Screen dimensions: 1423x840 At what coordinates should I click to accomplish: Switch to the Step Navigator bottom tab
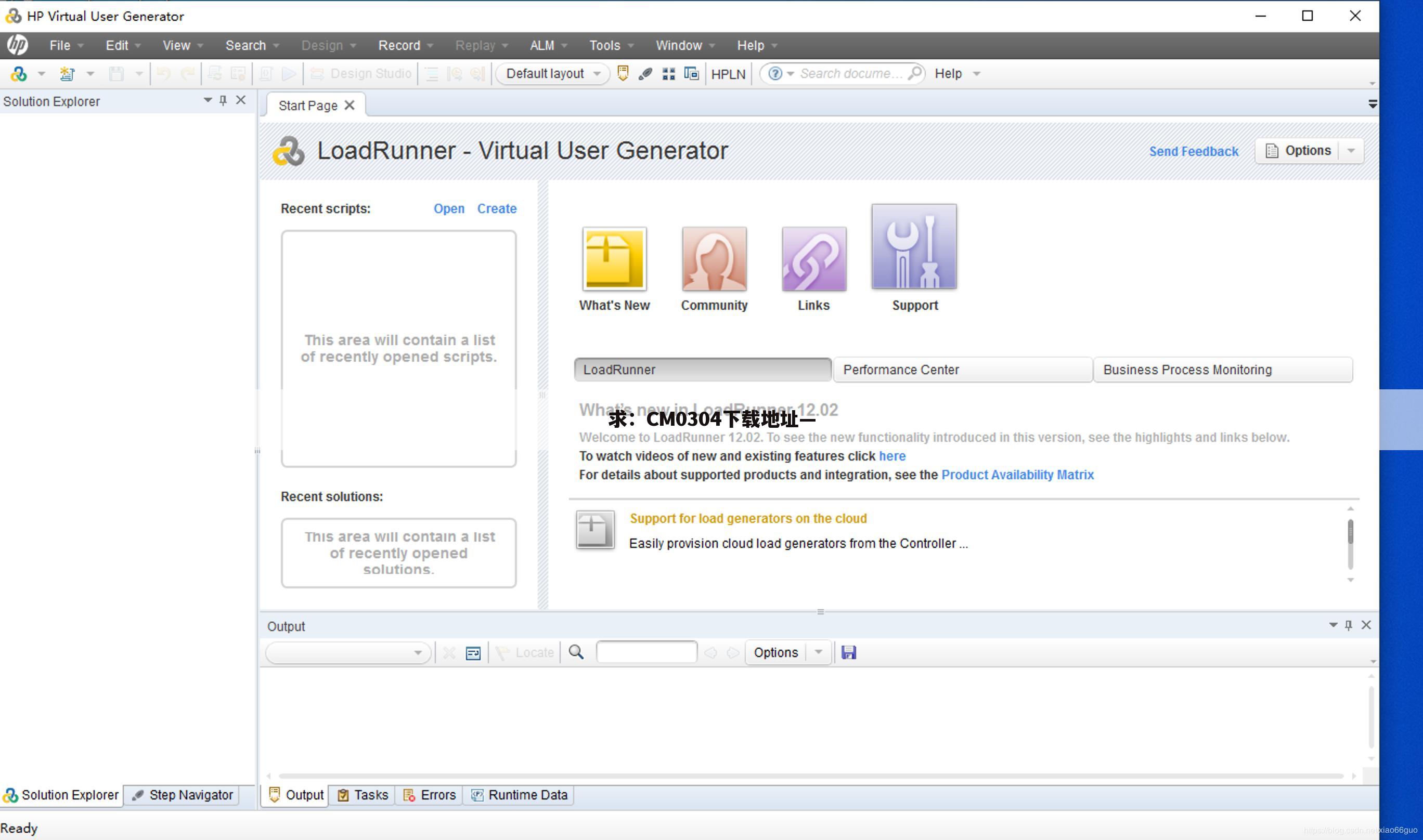pyautogui.click(x=182, y=795)
